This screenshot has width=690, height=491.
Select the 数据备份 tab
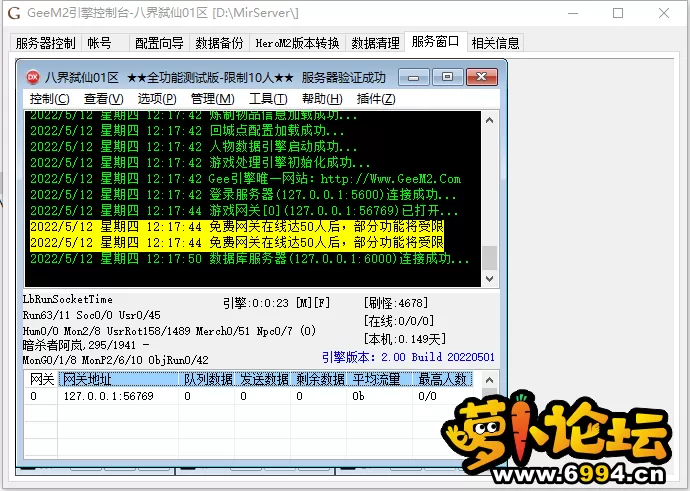(x=220, y=43)
